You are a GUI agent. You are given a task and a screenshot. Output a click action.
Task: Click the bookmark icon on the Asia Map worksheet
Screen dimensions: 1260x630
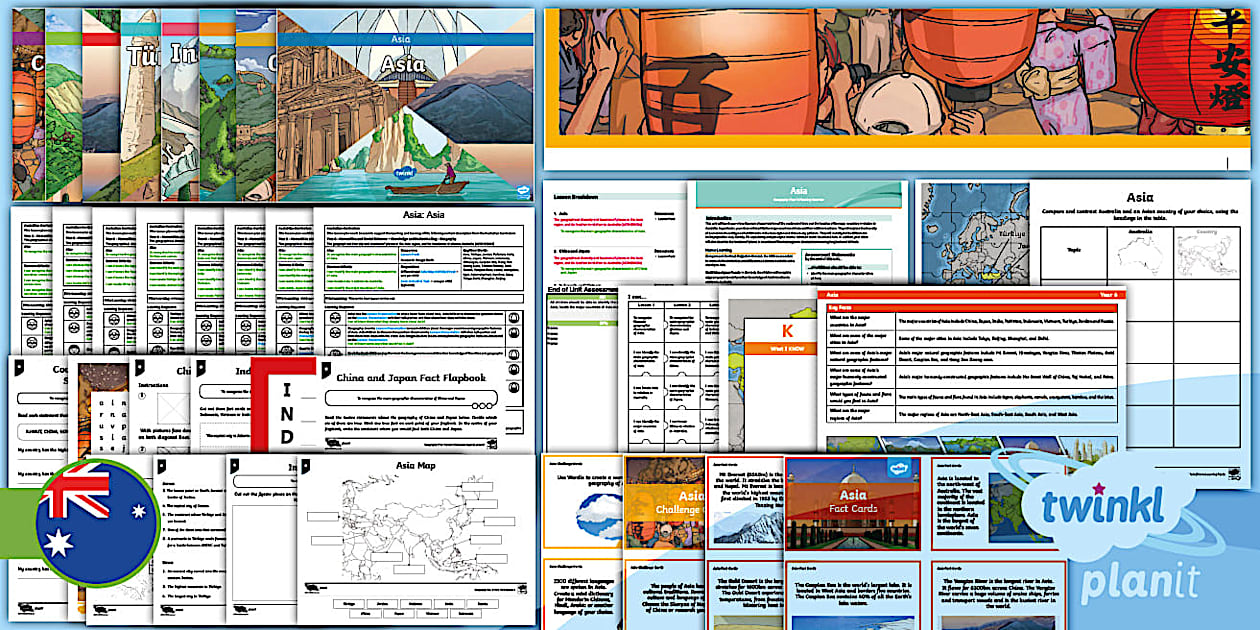point(305,468)
